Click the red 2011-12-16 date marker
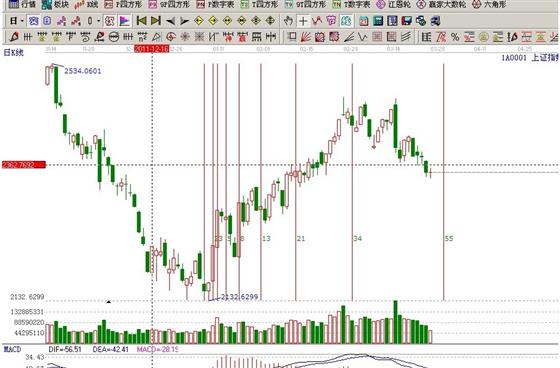The image size is (560, 368). (151, 49)
